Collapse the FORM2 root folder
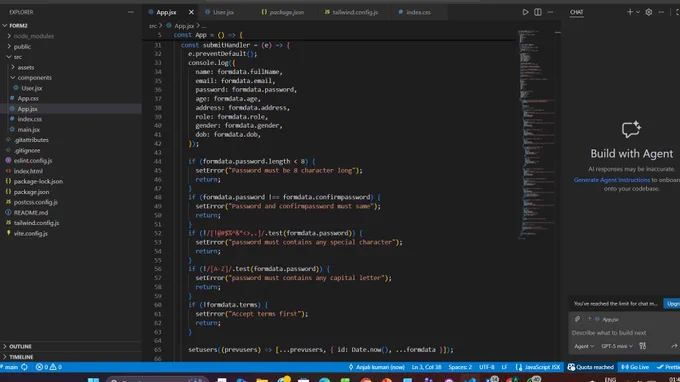 coord(18,26)
